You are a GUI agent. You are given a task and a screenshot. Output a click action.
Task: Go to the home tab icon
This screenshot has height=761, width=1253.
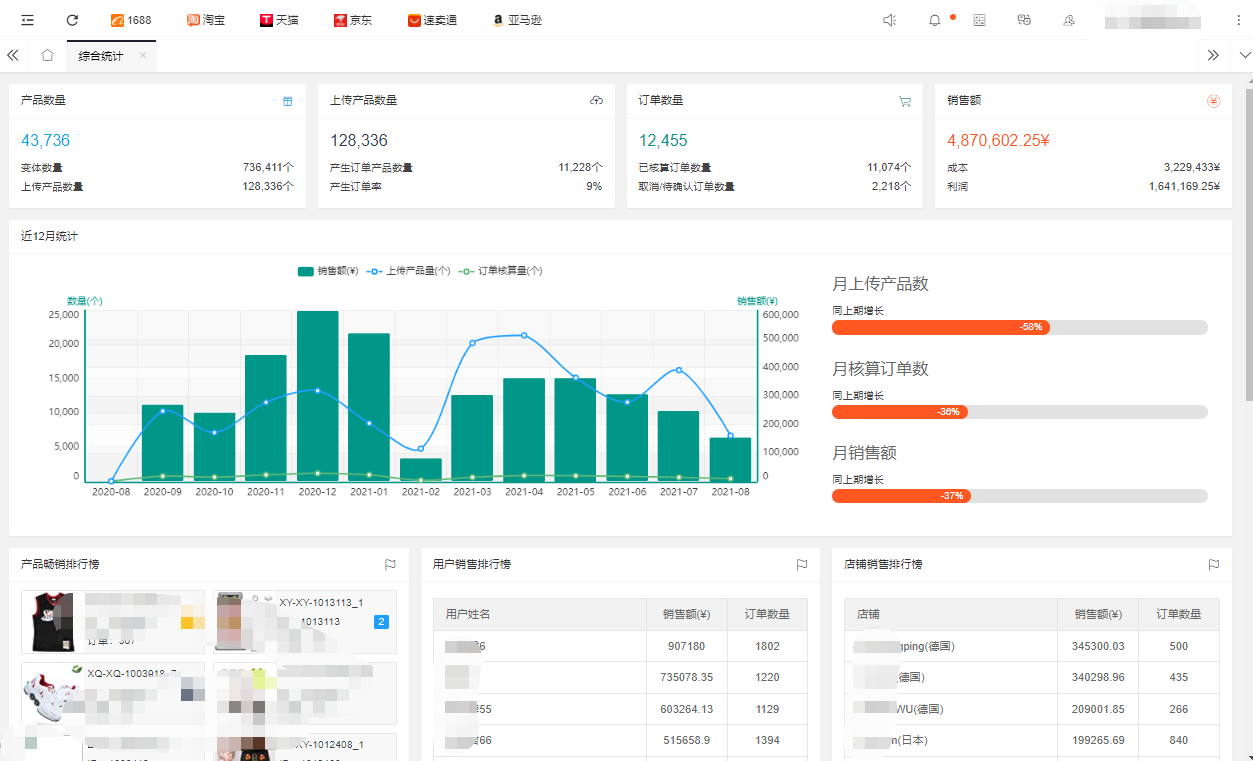[x=47, y=56]
